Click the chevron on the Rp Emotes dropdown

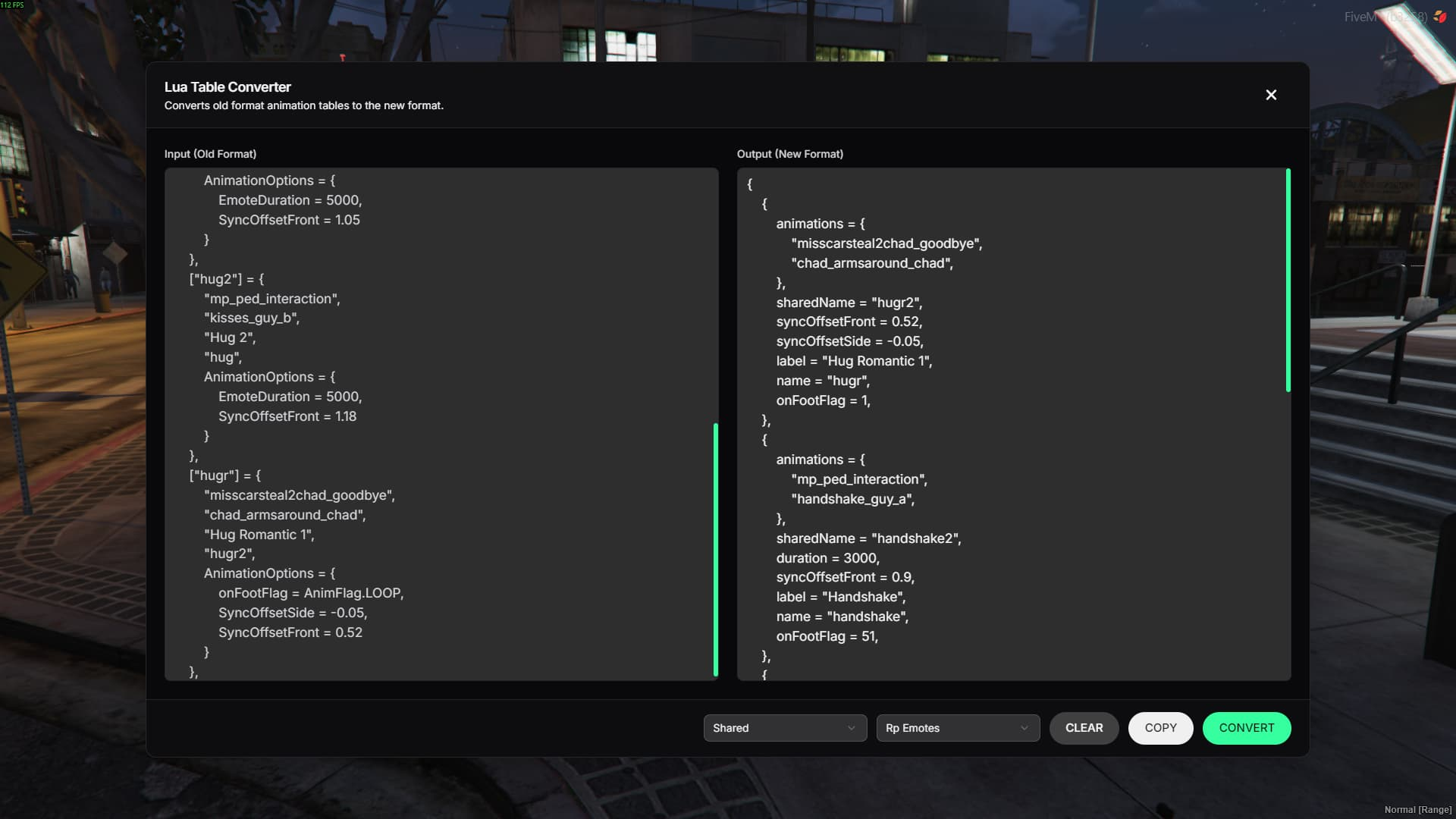point(1024,728)
